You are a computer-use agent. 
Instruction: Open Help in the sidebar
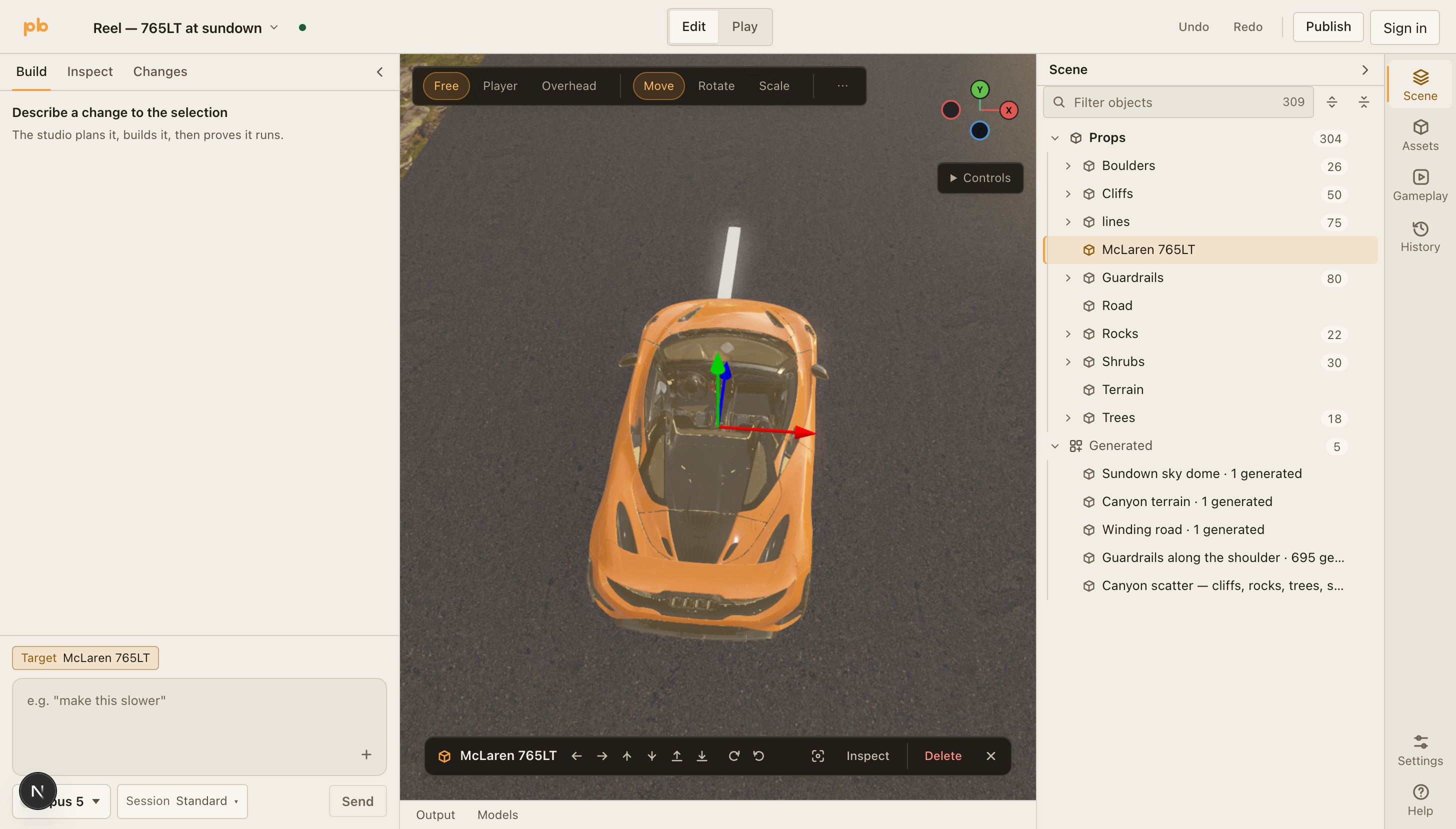(1419, 800)
